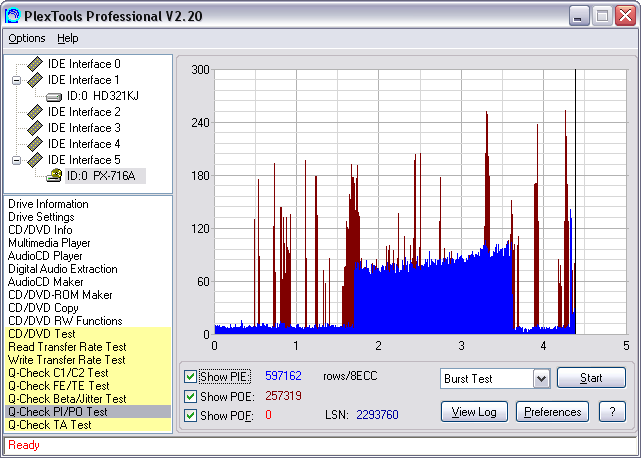Viewport: 641px width, 458px height.
Task: Open CD/DVD Info
Action: 40,230
